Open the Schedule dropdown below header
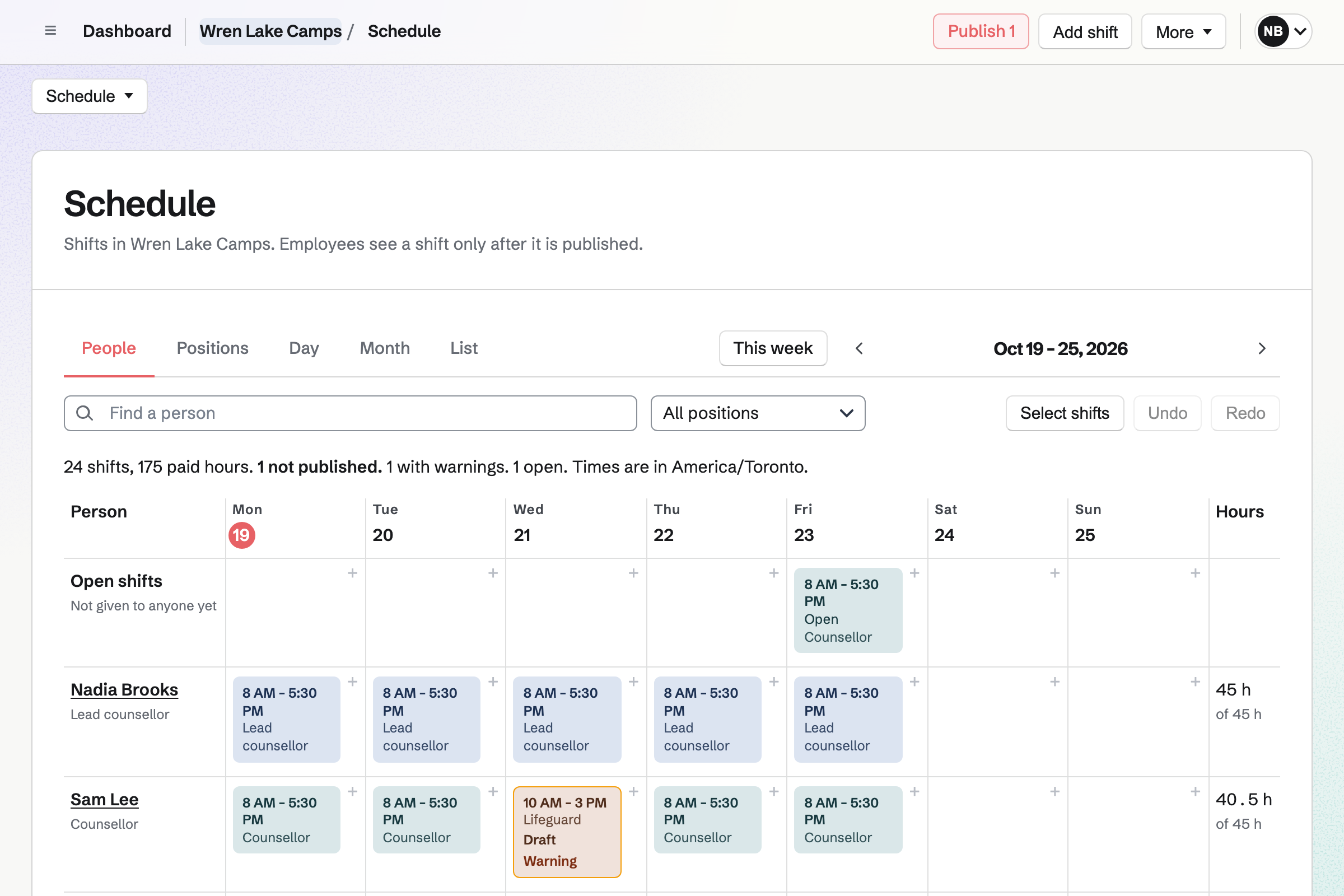 click(90, 96)
